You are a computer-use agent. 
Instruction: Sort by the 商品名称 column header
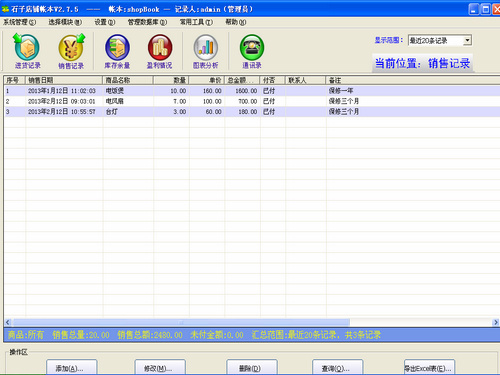128,80
